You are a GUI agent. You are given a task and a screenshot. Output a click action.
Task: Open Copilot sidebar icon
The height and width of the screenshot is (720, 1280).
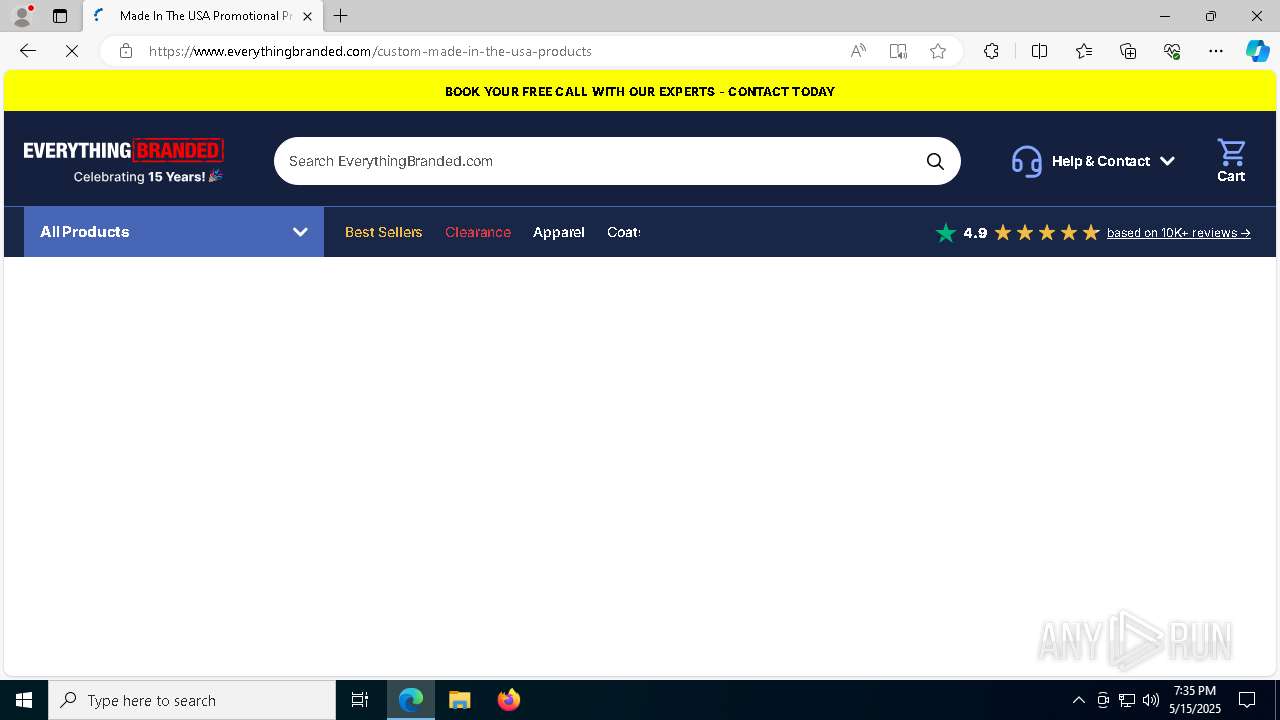tap(1258, 51)
